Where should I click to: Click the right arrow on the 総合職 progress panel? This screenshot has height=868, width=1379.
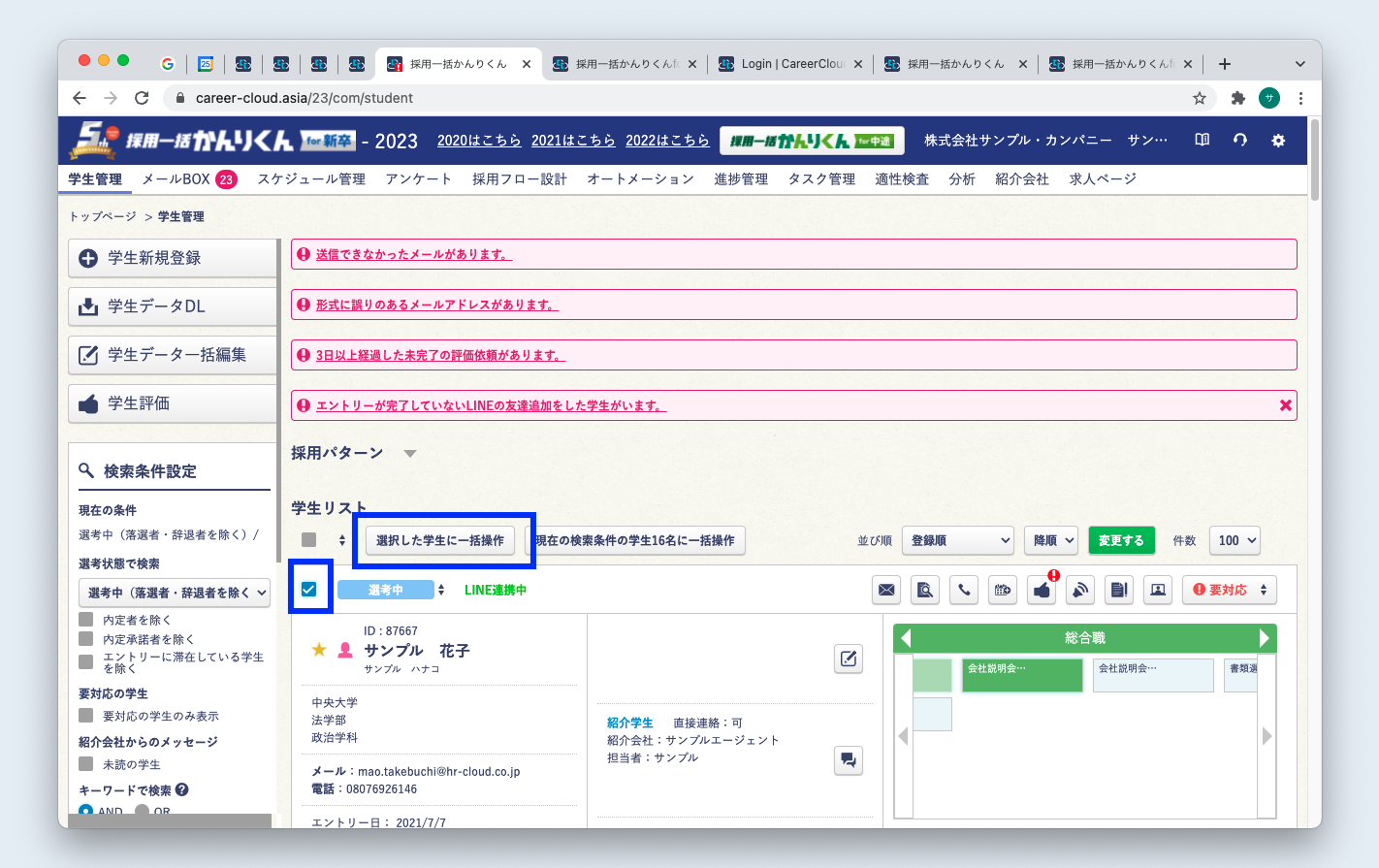(x=1265, y=638)
